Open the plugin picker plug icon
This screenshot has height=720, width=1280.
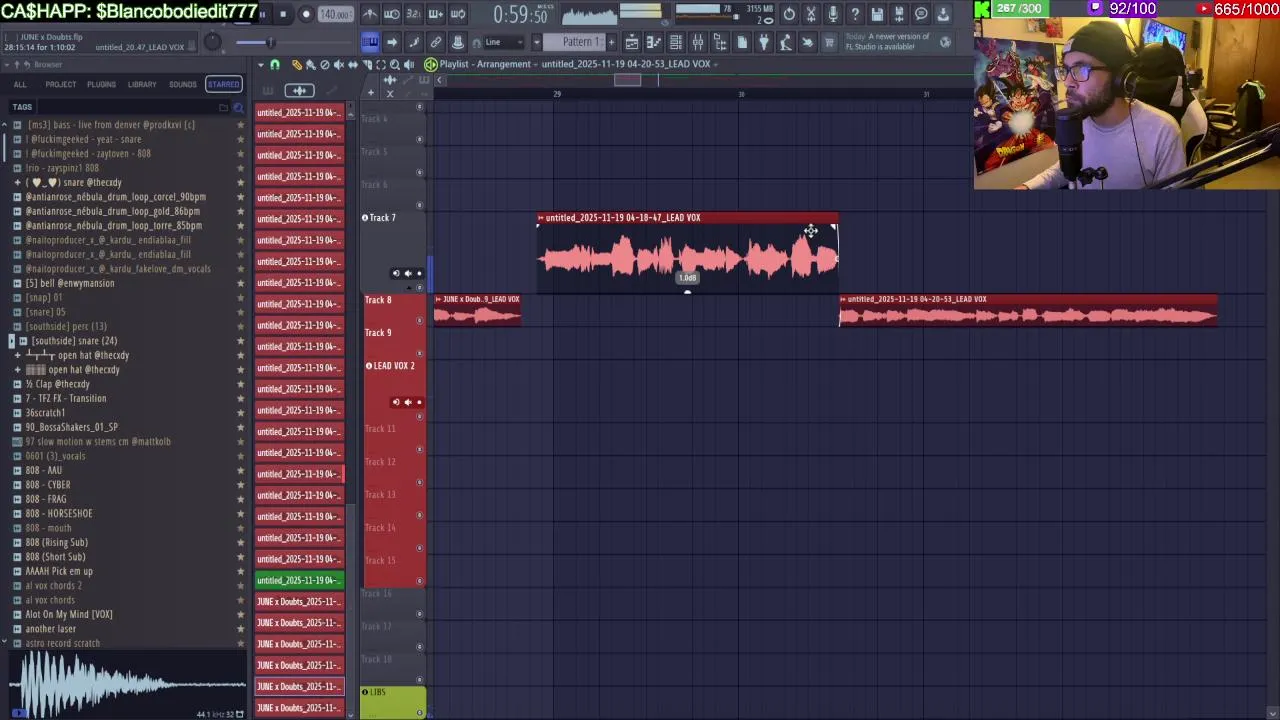pos(764,42)
